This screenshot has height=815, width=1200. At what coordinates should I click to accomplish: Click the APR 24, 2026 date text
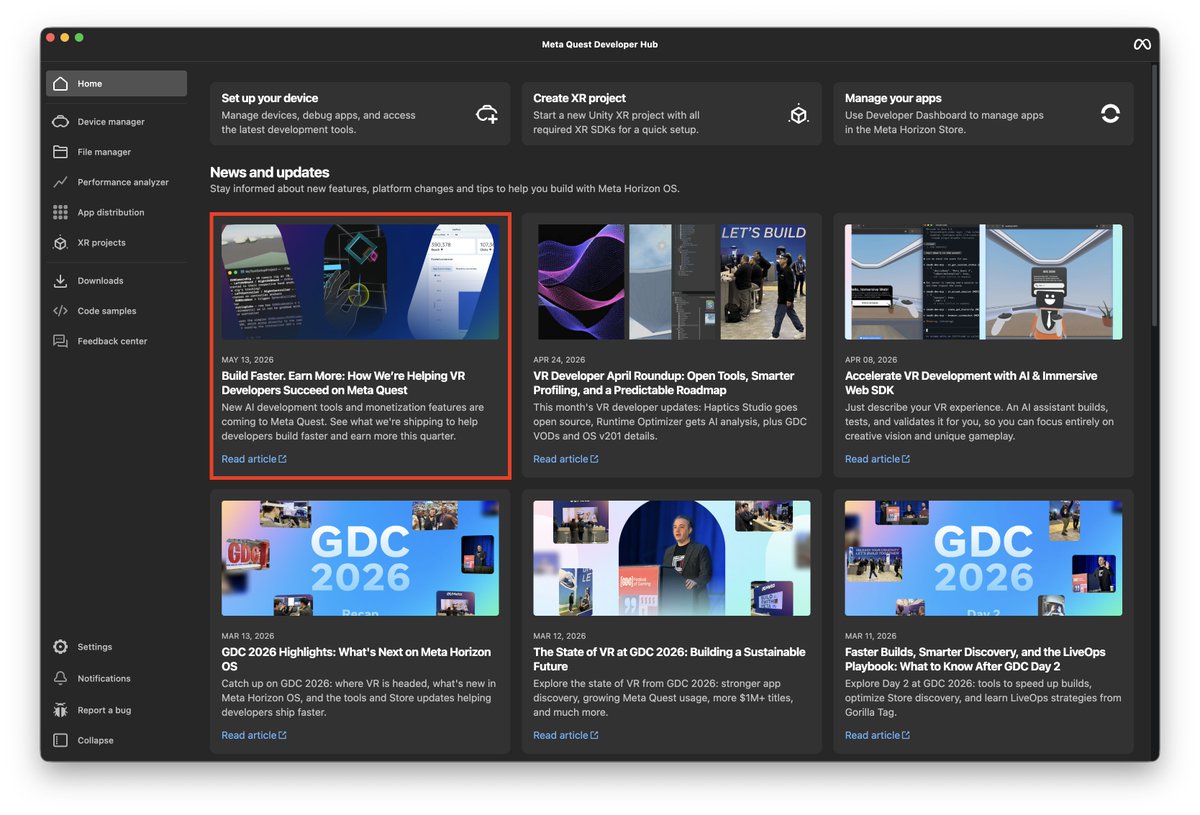coord(559,360)
